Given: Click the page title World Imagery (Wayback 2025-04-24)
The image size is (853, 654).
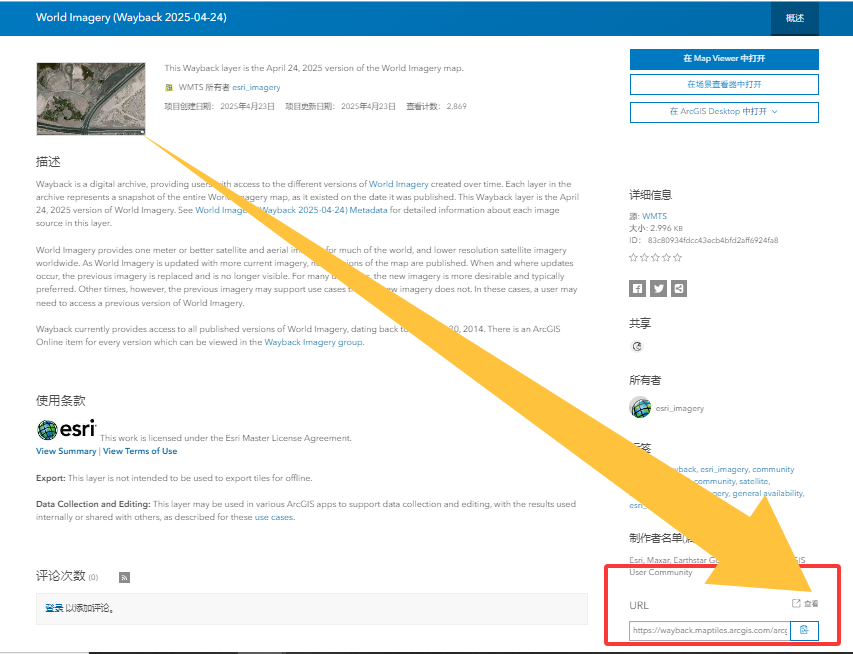Looking at the screenshot, I should [x=131, y=17].
